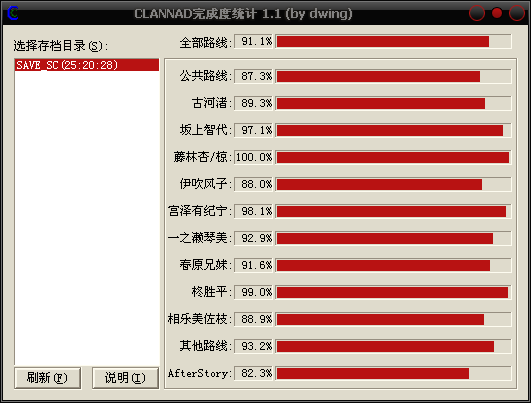This screenshot has width=531, height=403.
Task: Click the 藤林杏/椋 route label
Action: [203, 157]
